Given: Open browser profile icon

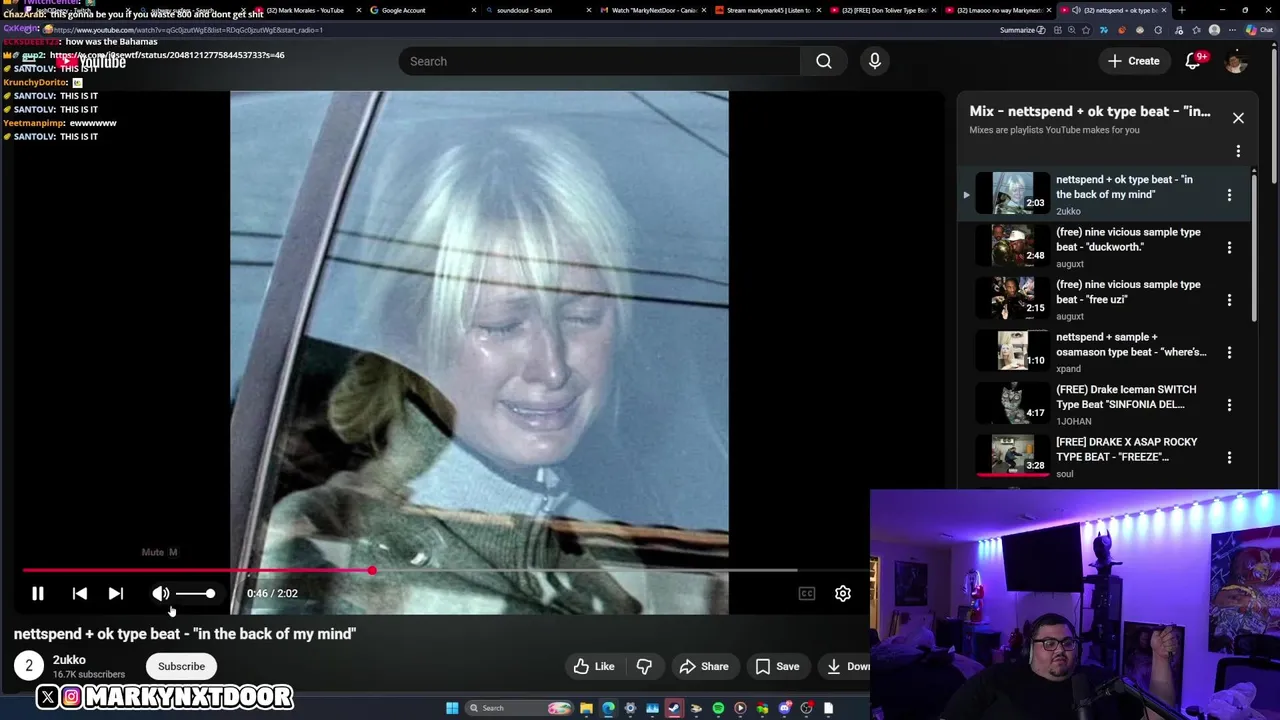Looking at the screenshot, I should (x=1214, y=30).
